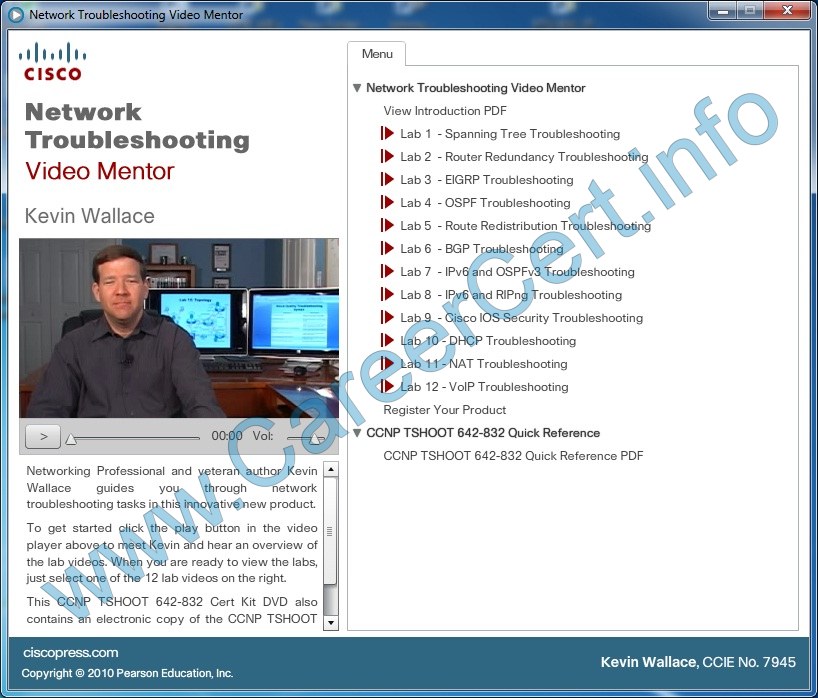Click the arrow icon beside Lab 7 IPv6
Viewport: 818px width, 698px height.
pyautogui.click(x=387, y=272)
